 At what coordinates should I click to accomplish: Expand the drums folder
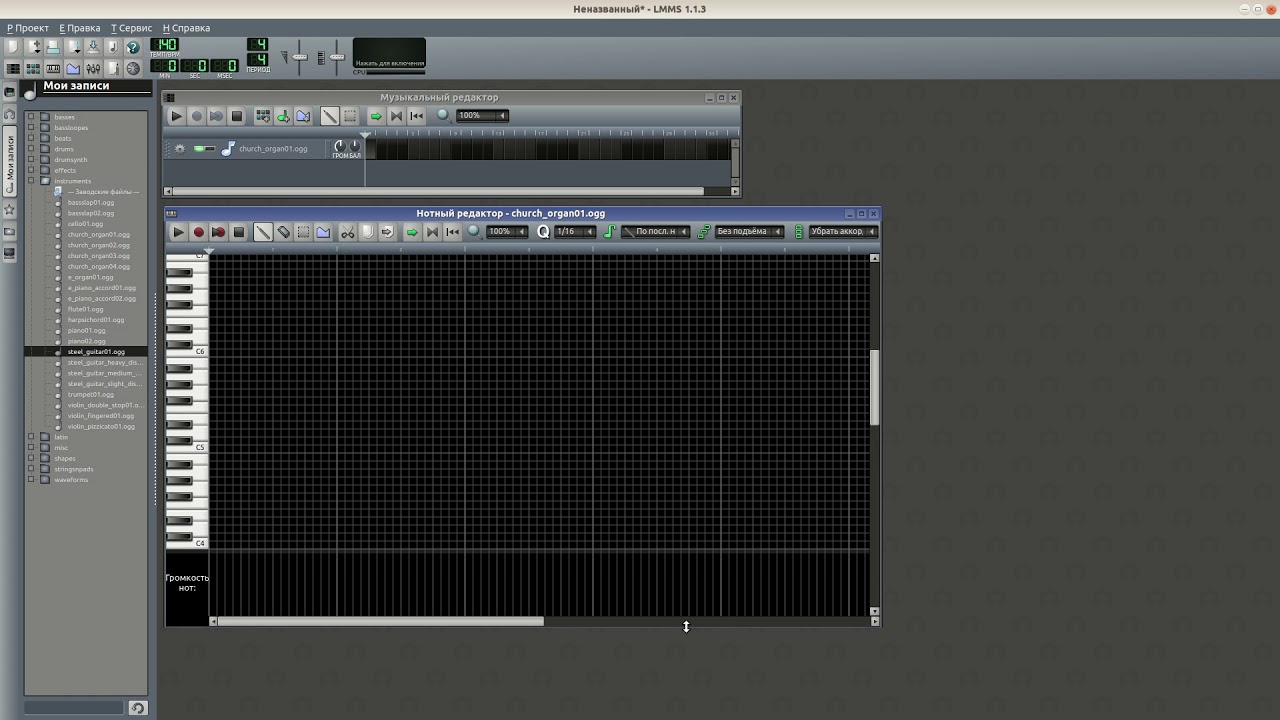(x=31, y=149)
